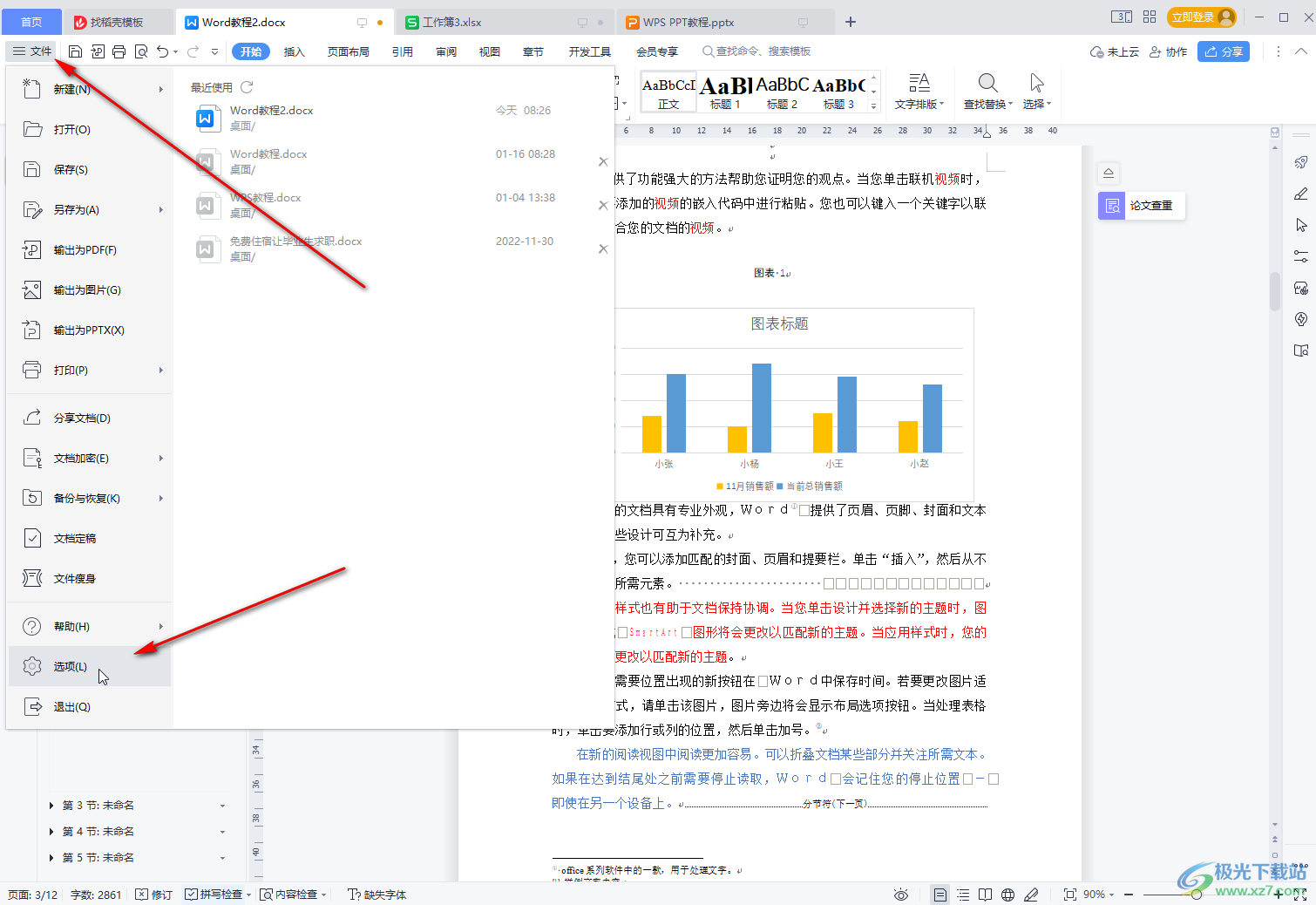Open the 查找替换 find and replace tool
The image size is (1316, 905).
[988, 92]
